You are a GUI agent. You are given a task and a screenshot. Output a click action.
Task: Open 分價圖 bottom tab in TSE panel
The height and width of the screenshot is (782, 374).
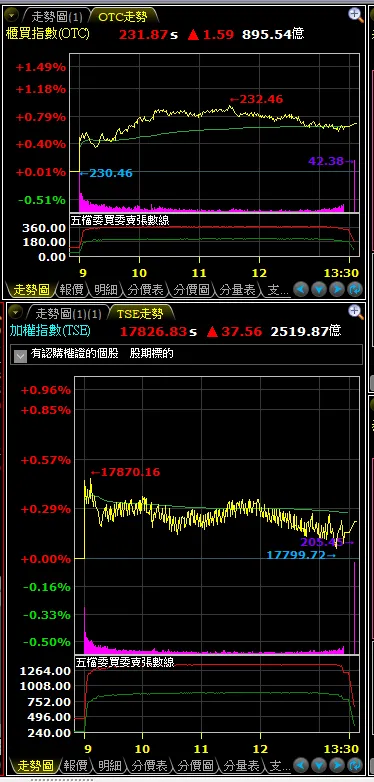coord(195,765)
